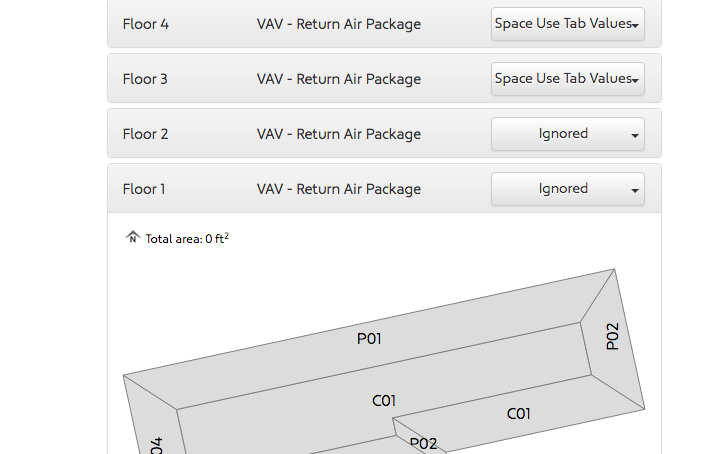Viewport: 712px width, 454px height.
Task: Select zone P01 in floor plan
Action: (x=369, y=339)
